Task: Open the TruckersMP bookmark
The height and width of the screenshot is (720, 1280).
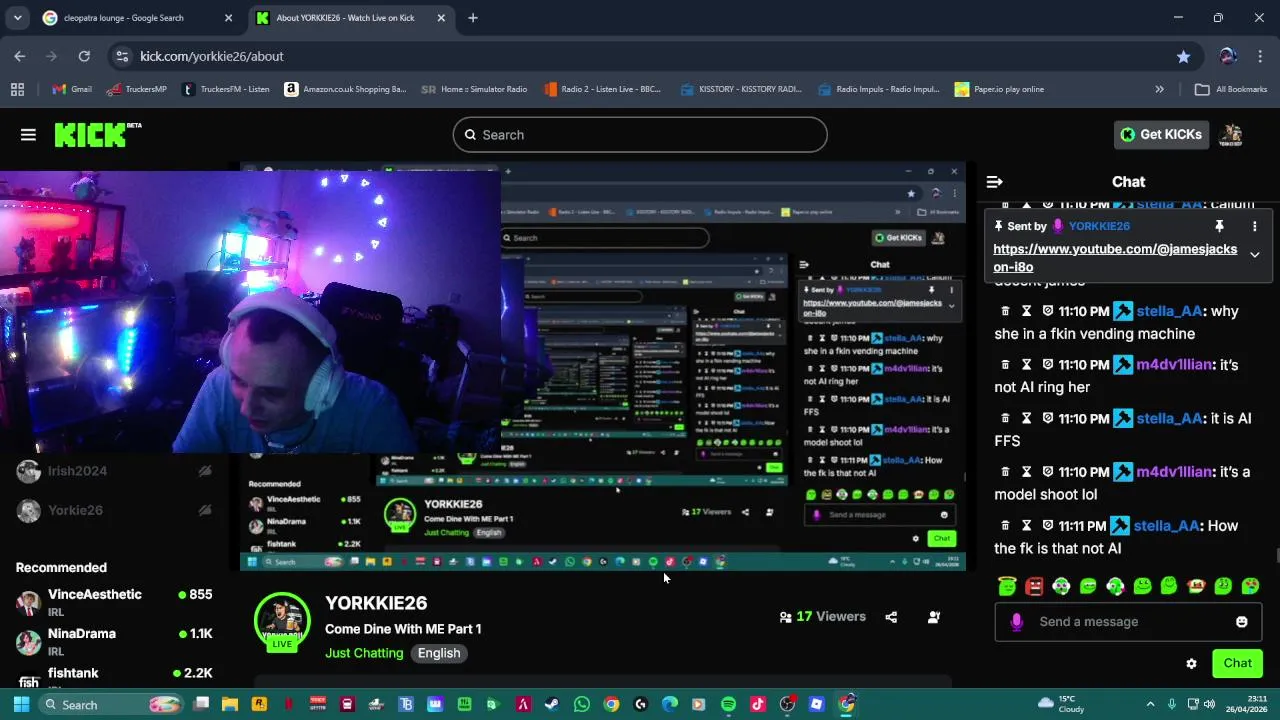Action: coord(137,89)
